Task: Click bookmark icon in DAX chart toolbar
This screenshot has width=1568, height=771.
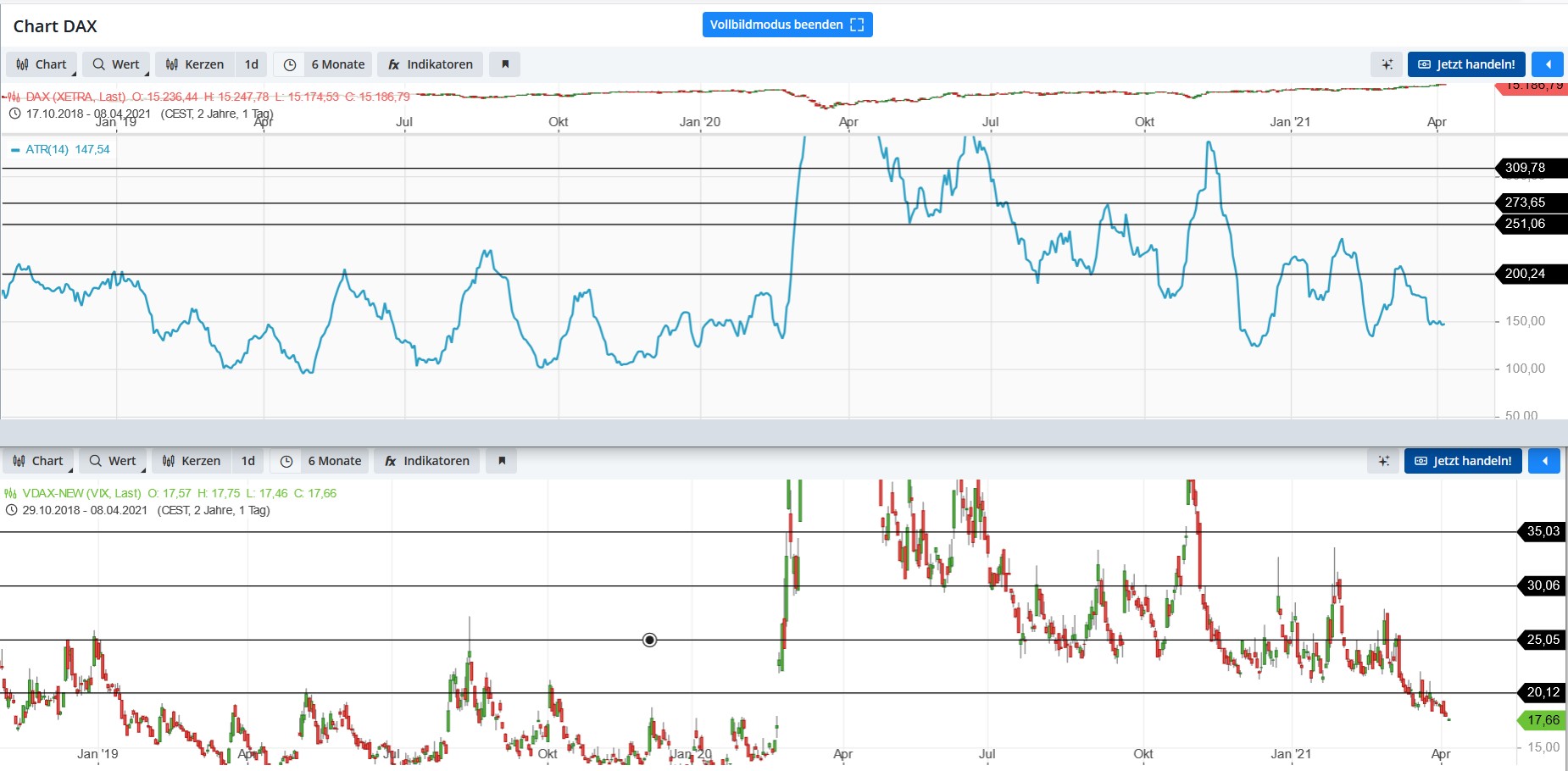Action: click(x=505, y=64)
